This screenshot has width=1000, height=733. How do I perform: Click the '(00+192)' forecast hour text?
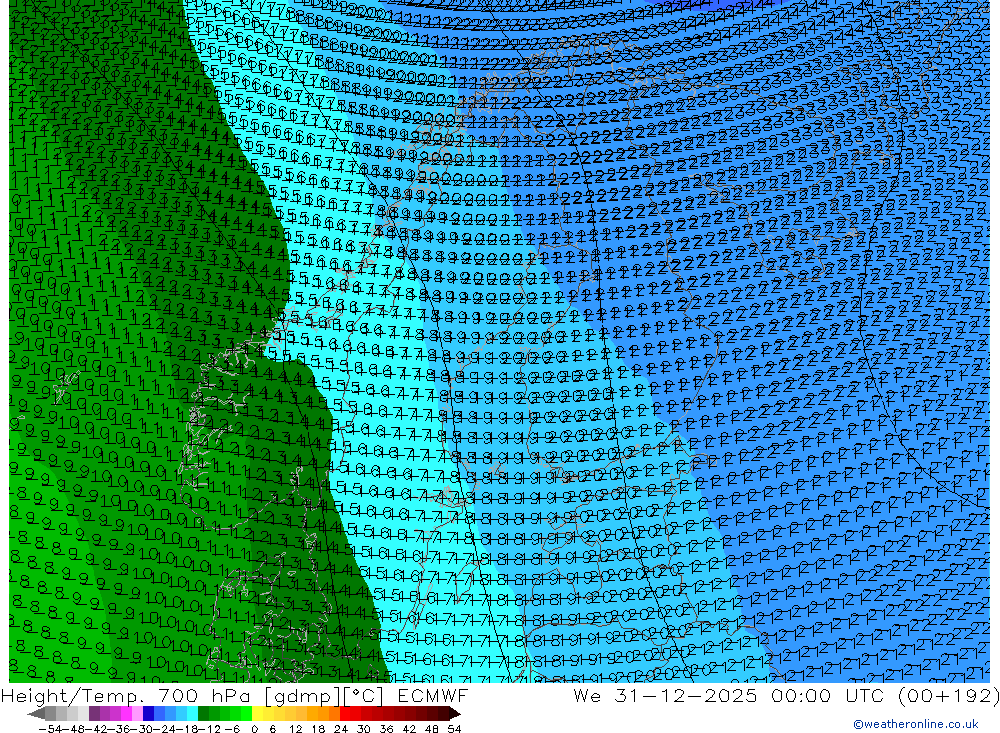pos(948,695)
